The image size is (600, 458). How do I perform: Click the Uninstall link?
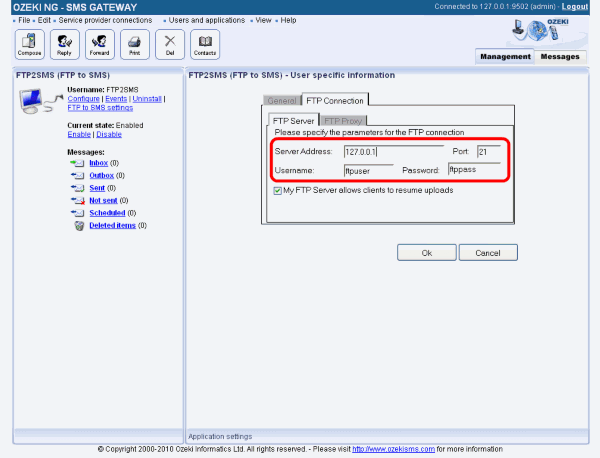[x=147, y=99]
